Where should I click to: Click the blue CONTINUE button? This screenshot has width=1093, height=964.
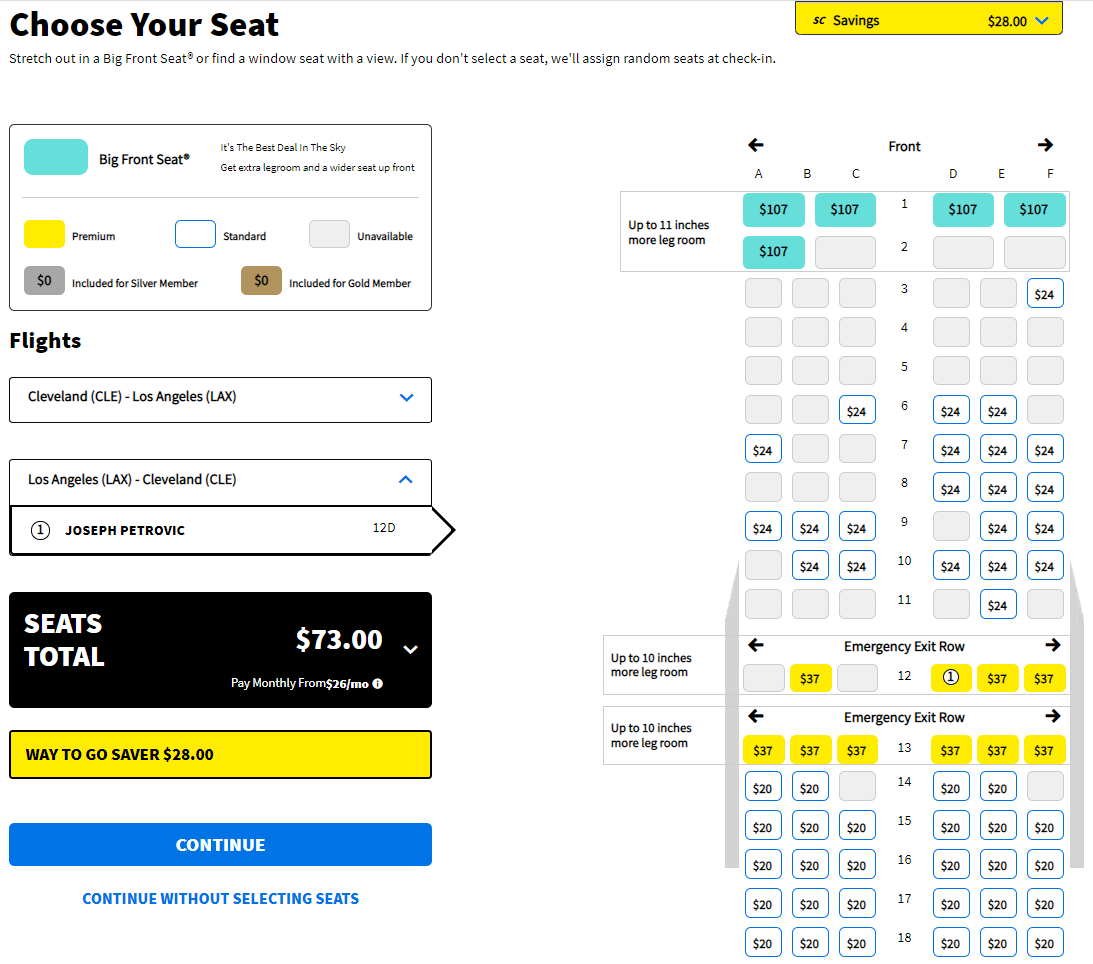[x=220, y=845]
